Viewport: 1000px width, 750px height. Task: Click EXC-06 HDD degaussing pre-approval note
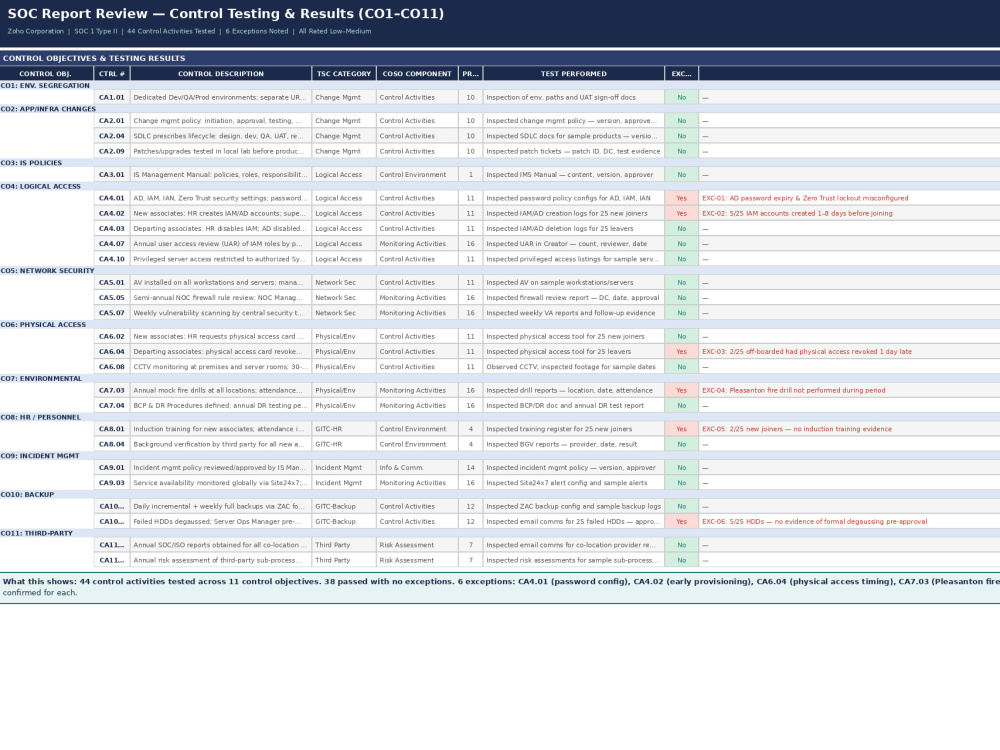[814, 522]
